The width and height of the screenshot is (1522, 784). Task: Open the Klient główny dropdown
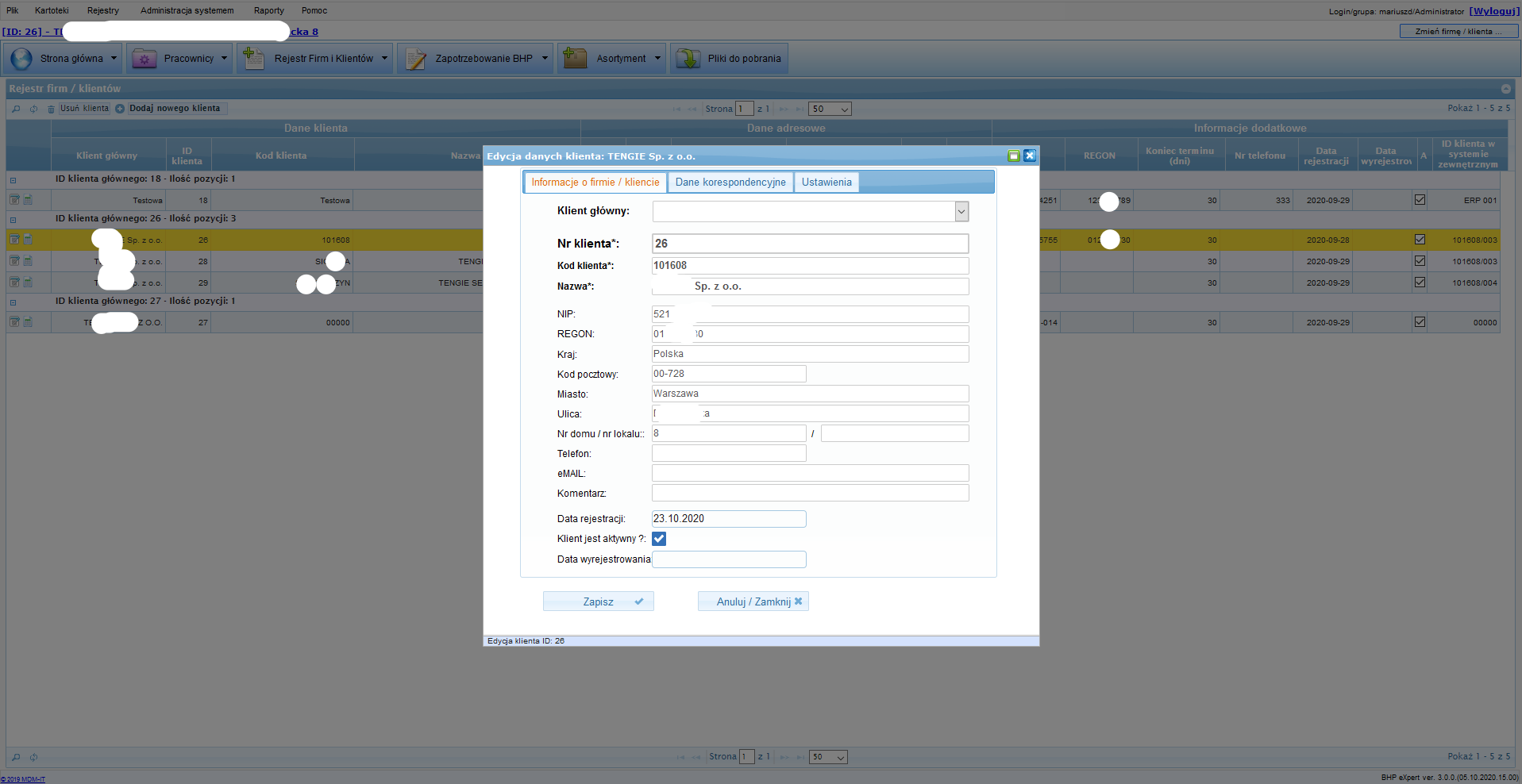click(961, 212)
